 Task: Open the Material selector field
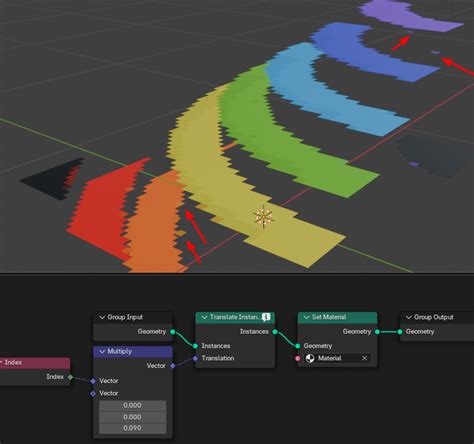point(337,358)
